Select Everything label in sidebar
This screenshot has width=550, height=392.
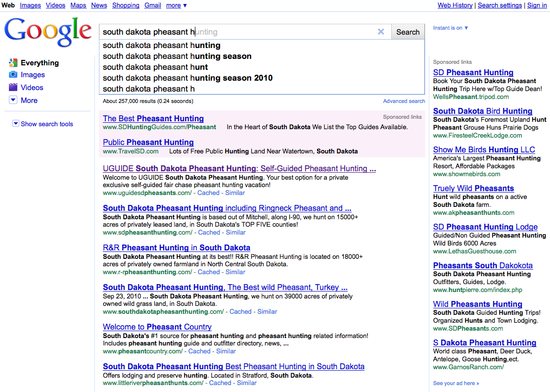tap(40, 63)
